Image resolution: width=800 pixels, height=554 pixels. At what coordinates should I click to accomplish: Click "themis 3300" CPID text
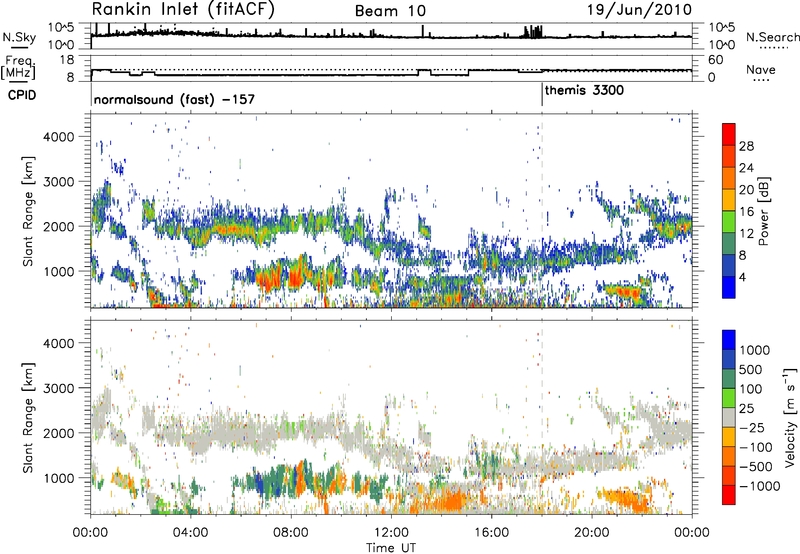point(584,91)
